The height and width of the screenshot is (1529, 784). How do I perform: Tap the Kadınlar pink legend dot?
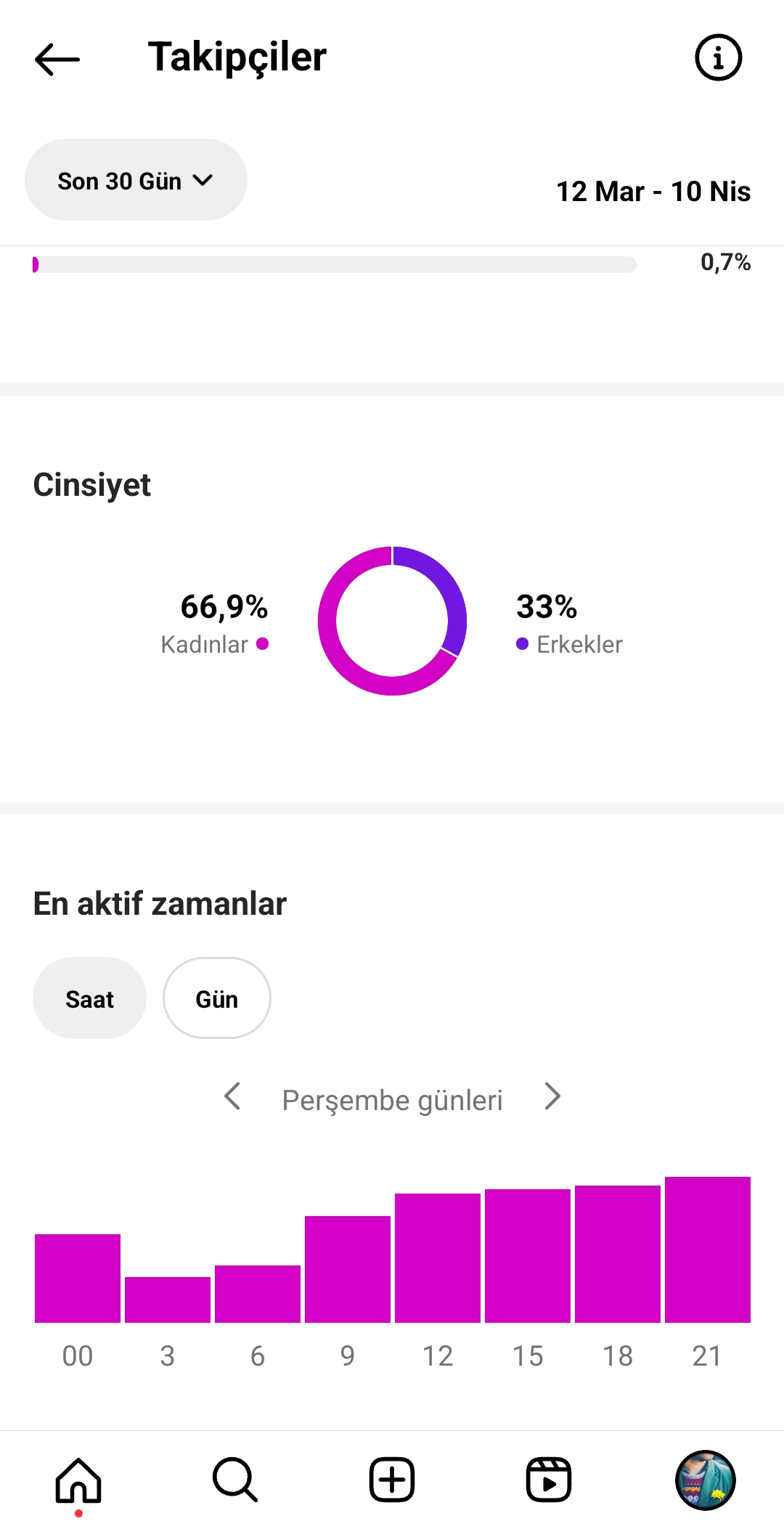(263, 643)
